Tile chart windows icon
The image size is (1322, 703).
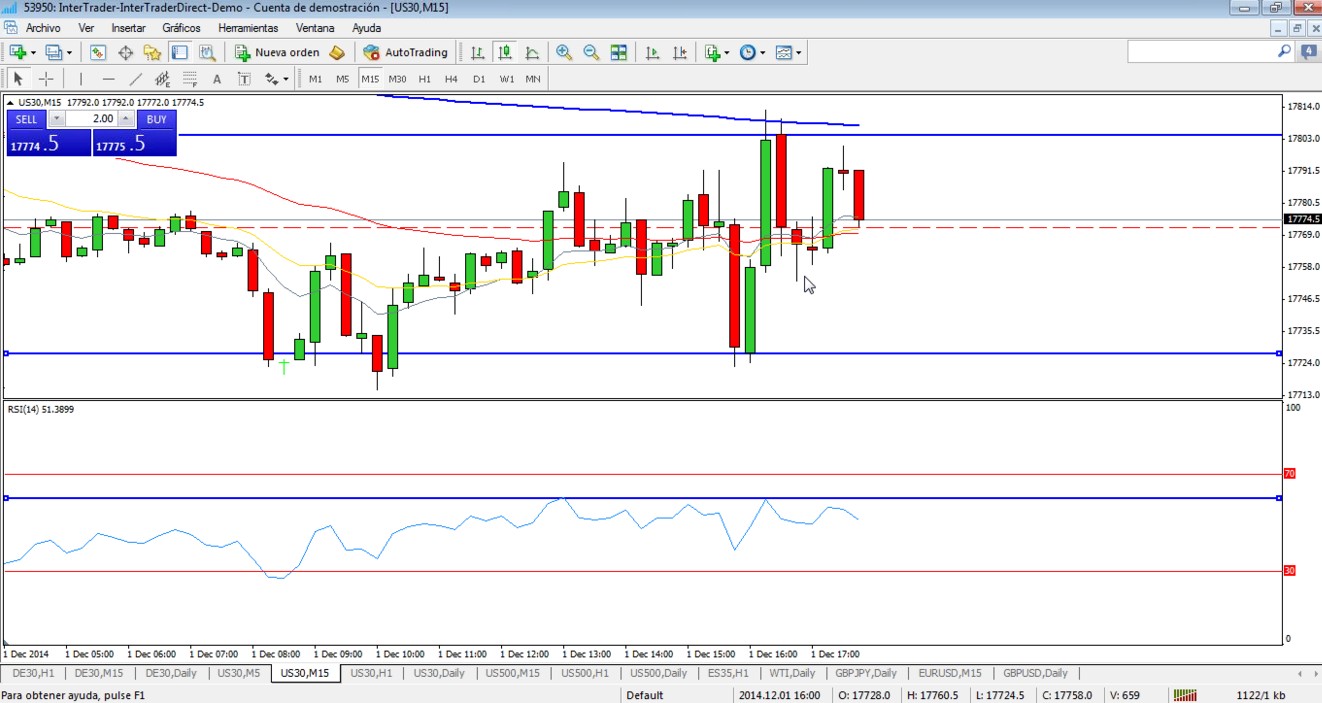[x=619, y=52]
